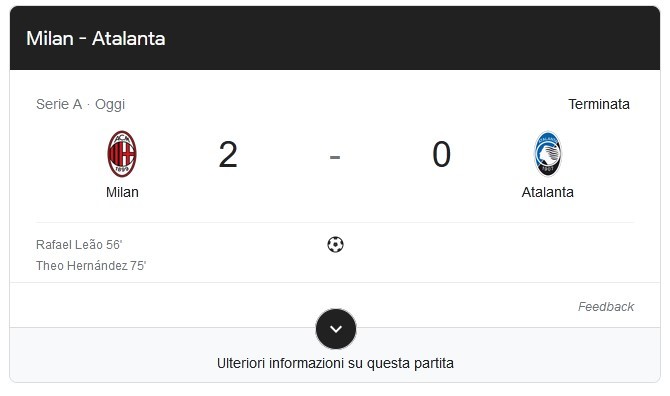Click the dash between the scores

click(x=335, y=157)
